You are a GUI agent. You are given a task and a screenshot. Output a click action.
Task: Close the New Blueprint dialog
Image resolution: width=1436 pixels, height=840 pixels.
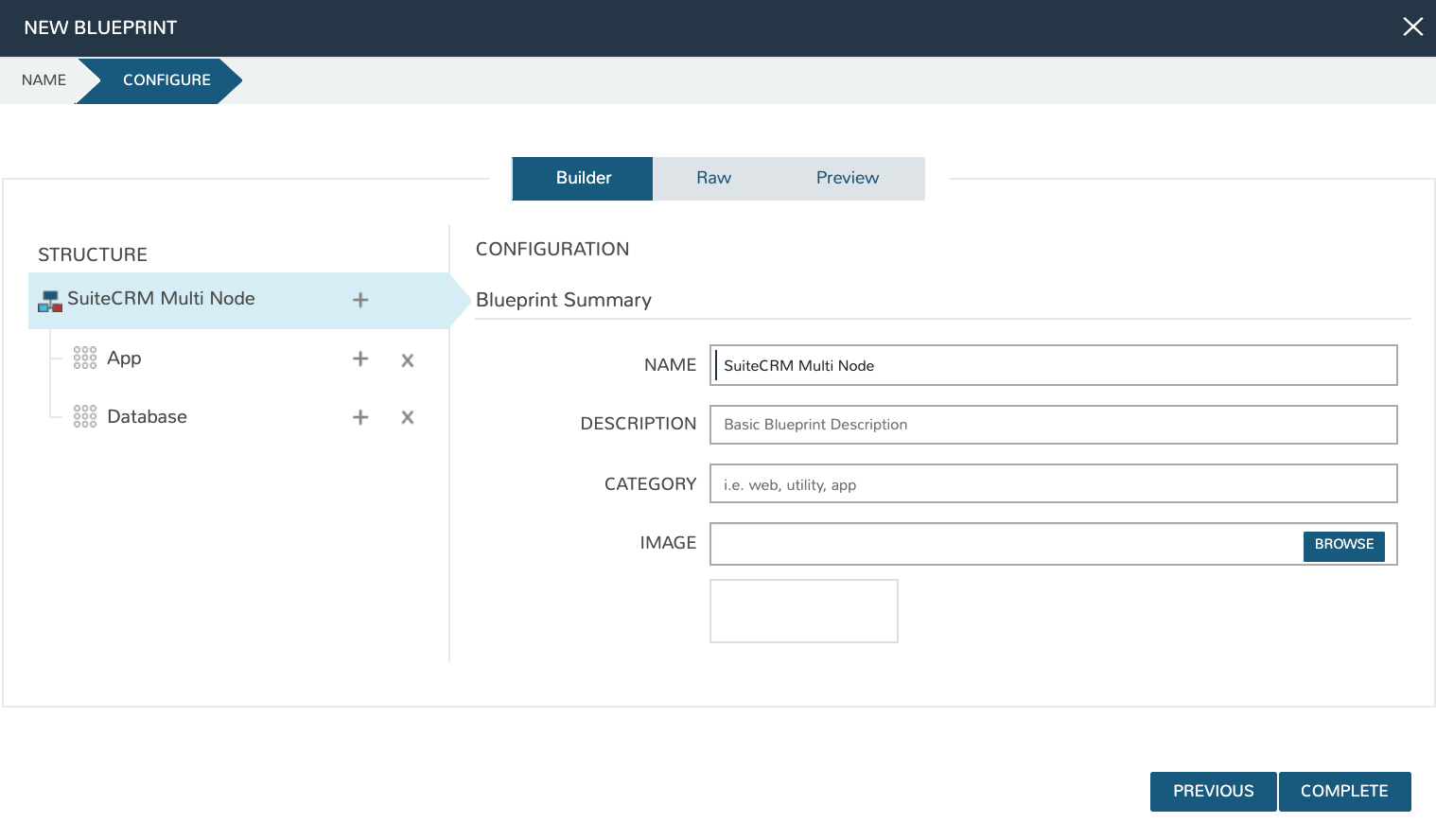point(1412,26)
